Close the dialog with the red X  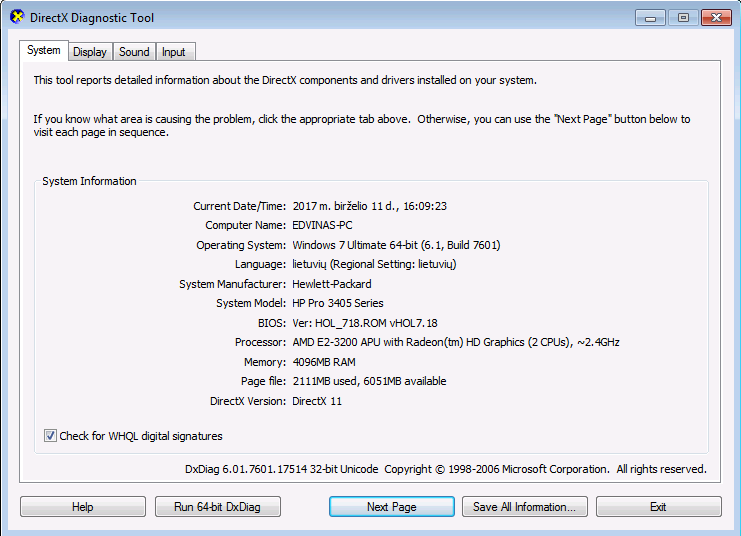click(x=717, y=17)
